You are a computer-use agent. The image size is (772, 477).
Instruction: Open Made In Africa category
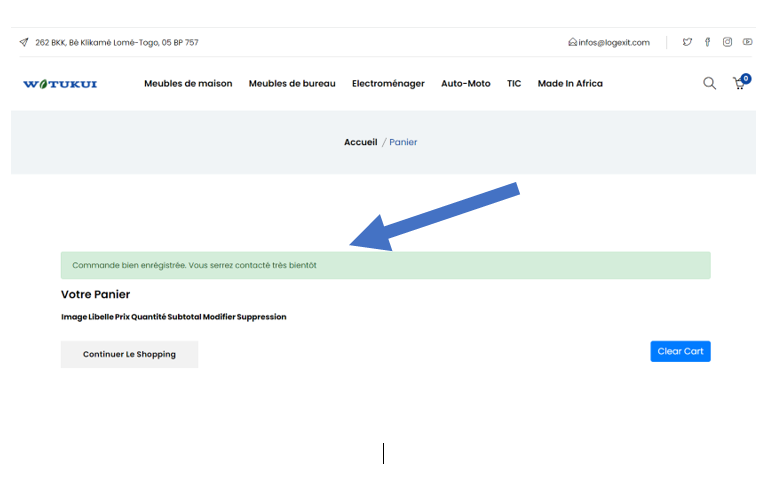(x=570, y=84)
